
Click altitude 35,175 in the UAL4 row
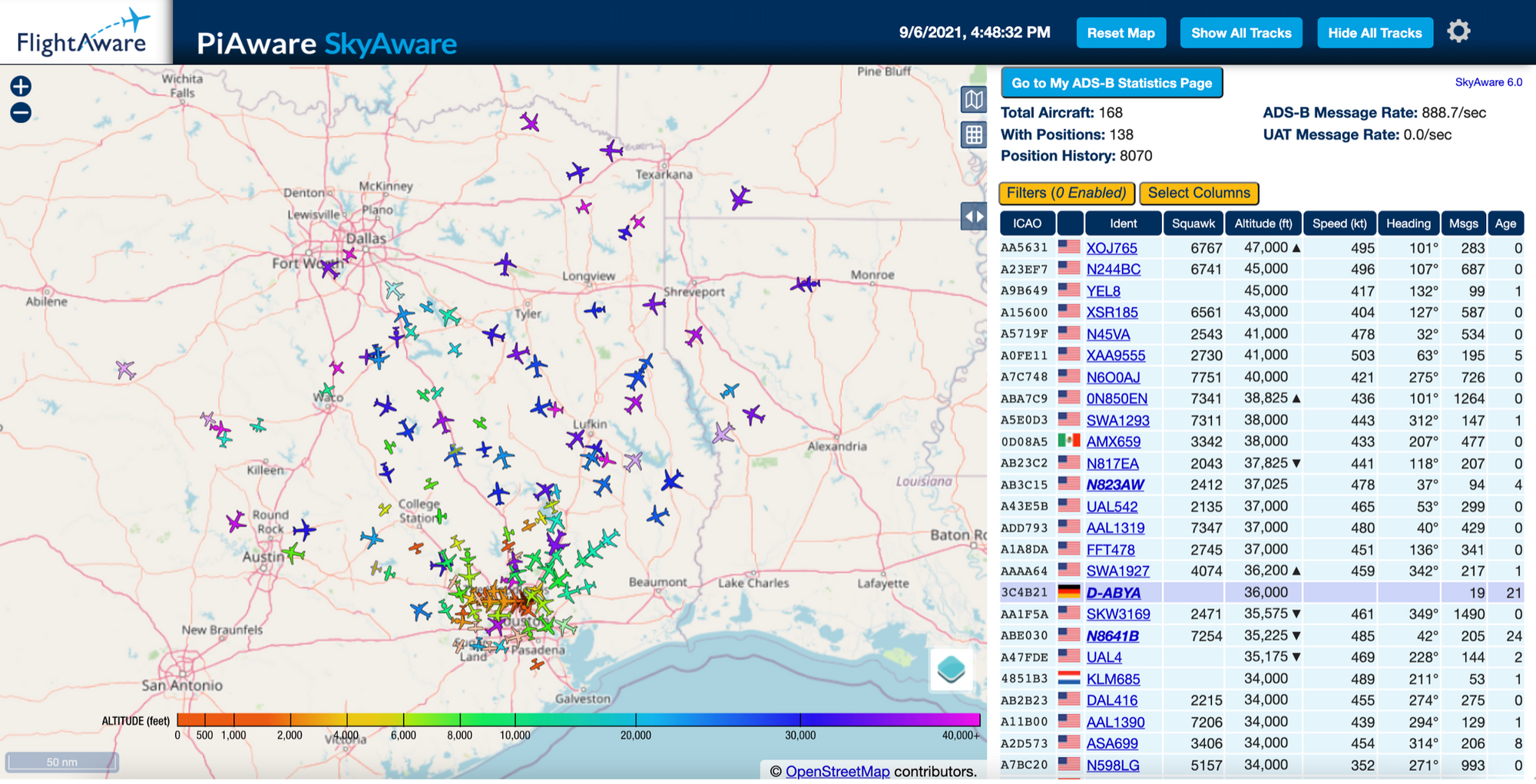pyautogui.click(x=1266, y=657)
